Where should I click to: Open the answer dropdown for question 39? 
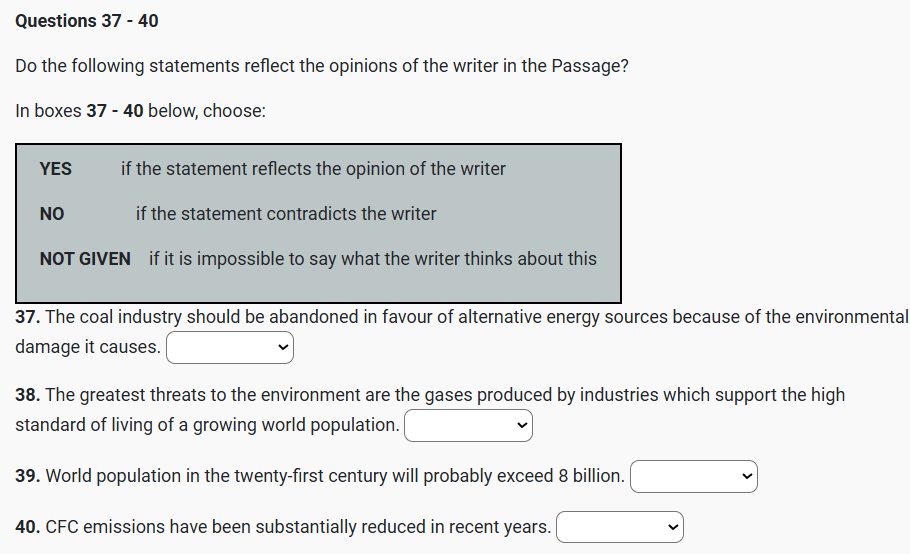coord(693,477)
